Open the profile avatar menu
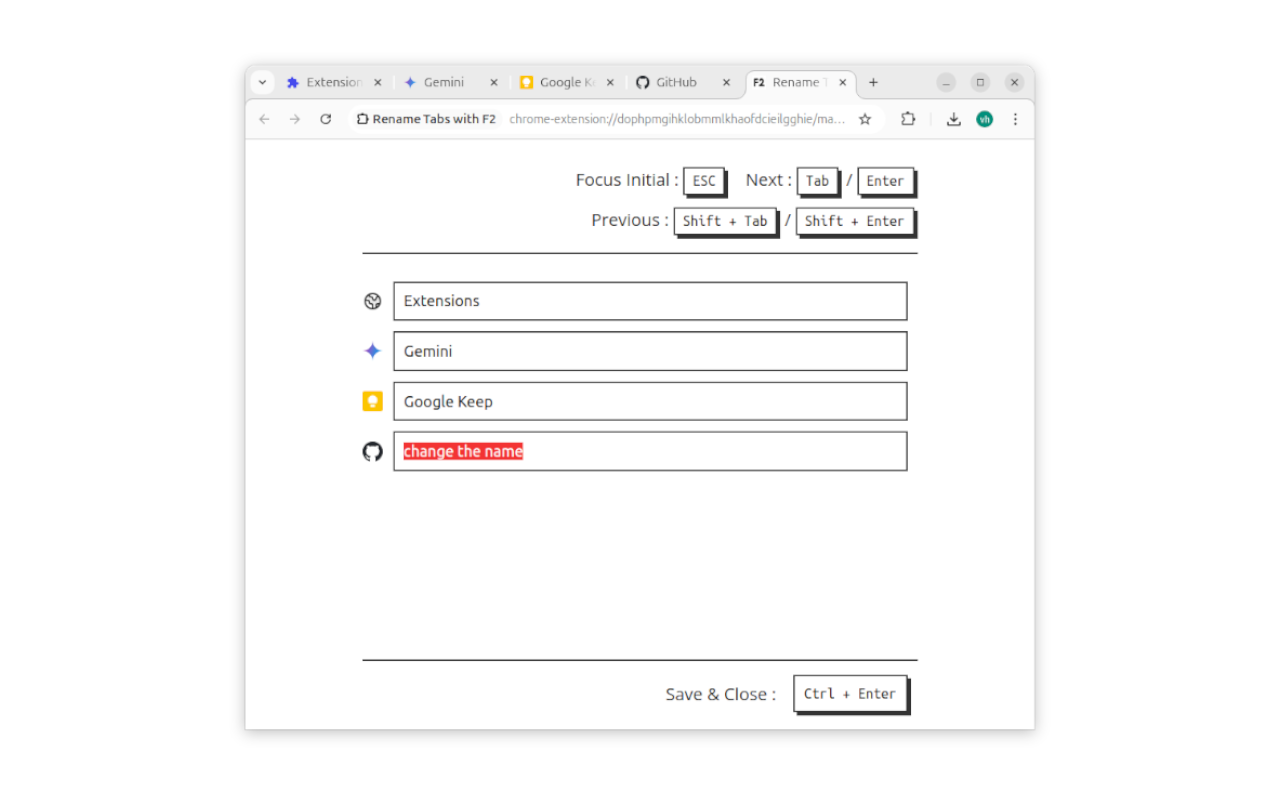 (985, 119)
